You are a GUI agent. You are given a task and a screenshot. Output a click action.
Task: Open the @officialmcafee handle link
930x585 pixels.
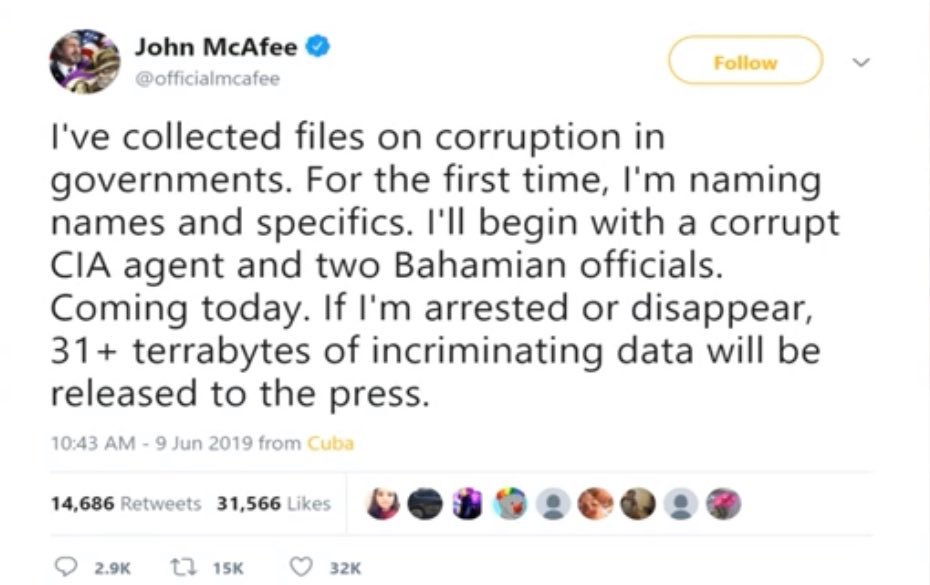207,79
